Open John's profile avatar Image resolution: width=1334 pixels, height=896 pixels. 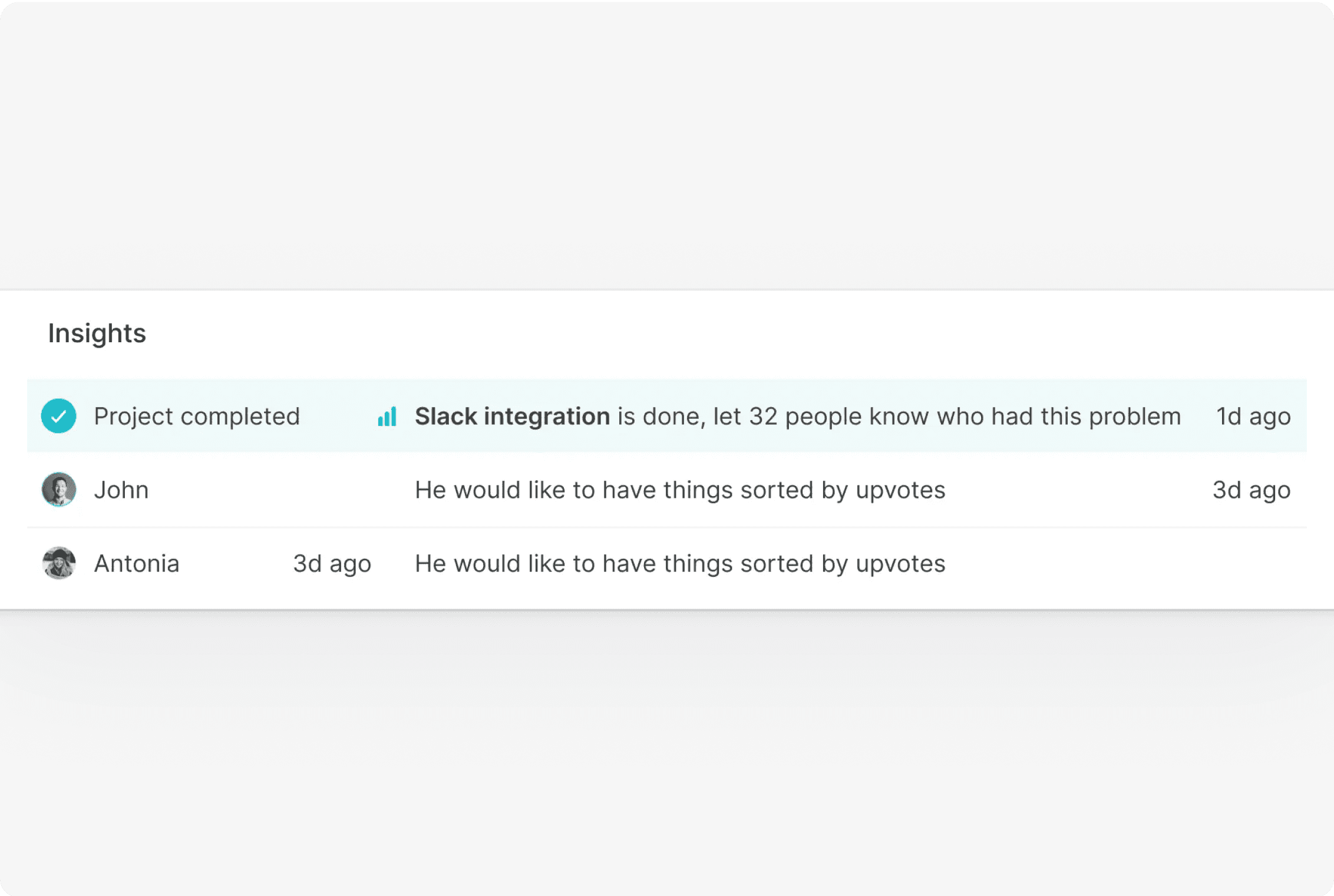58,490
